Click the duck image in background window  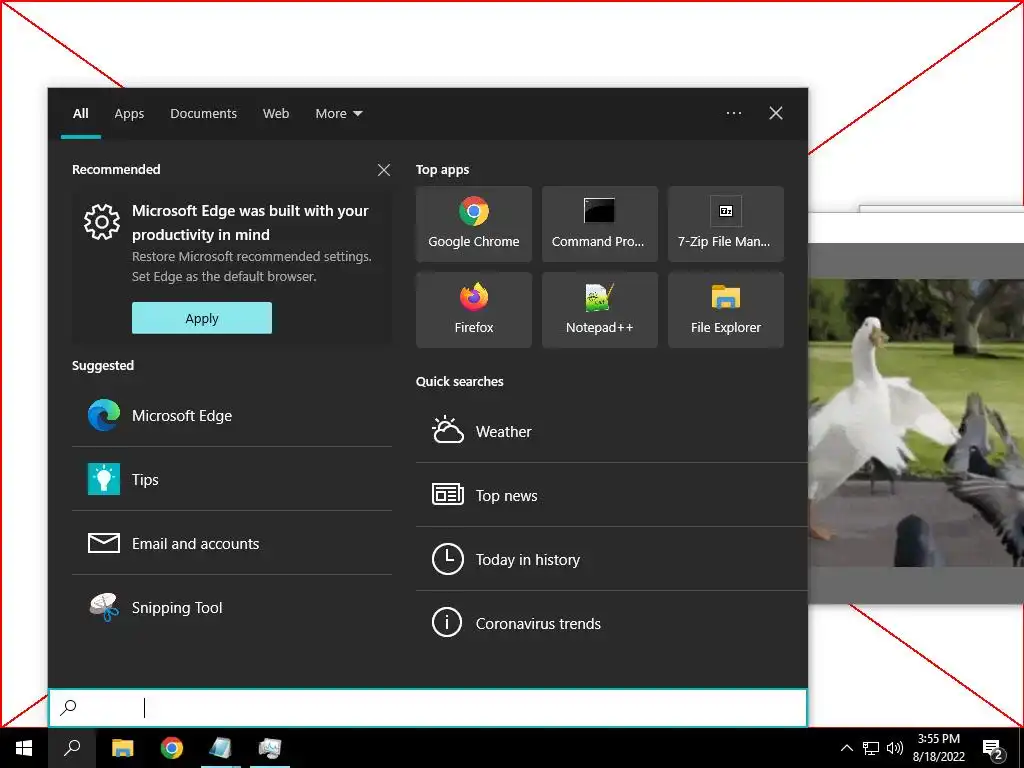(x=916, y=423)
